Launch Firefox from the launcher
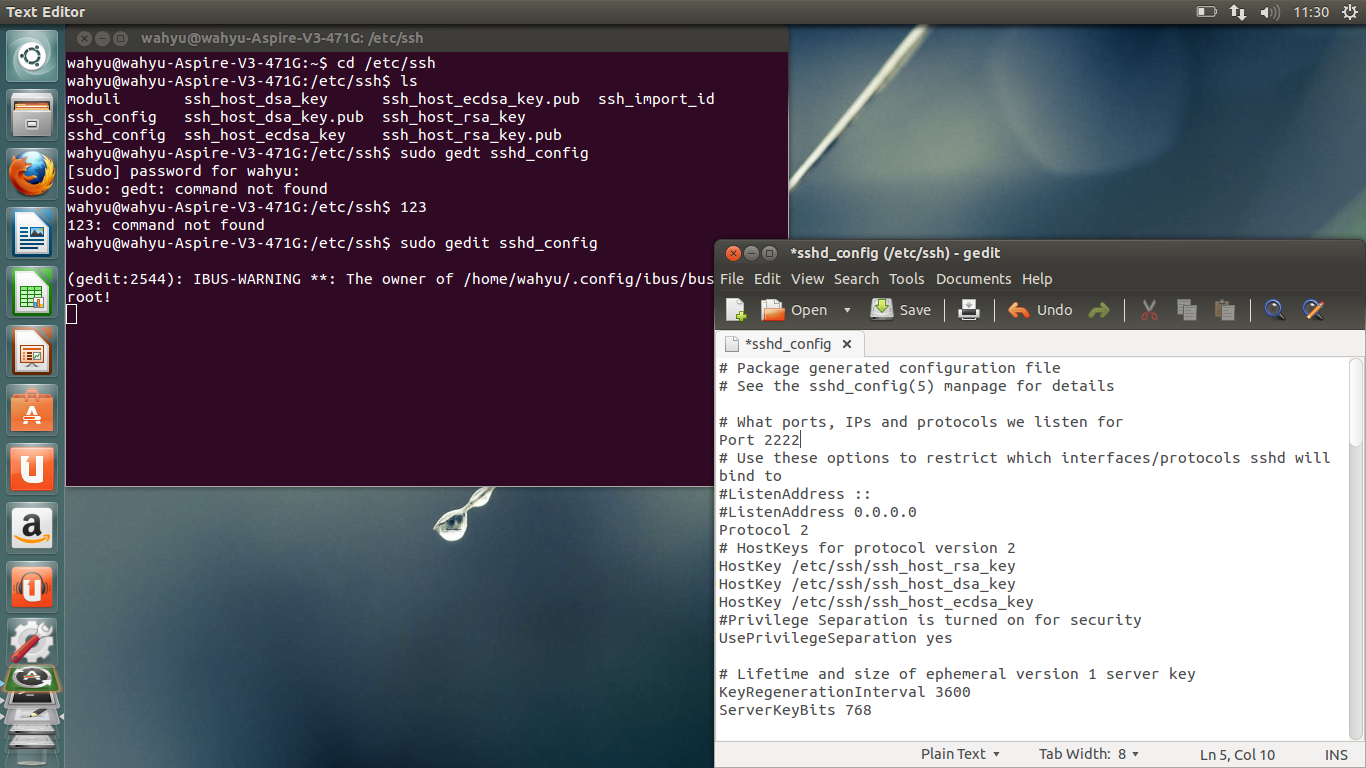Viewport: 1366px width, 768px height. click(32, 174)
